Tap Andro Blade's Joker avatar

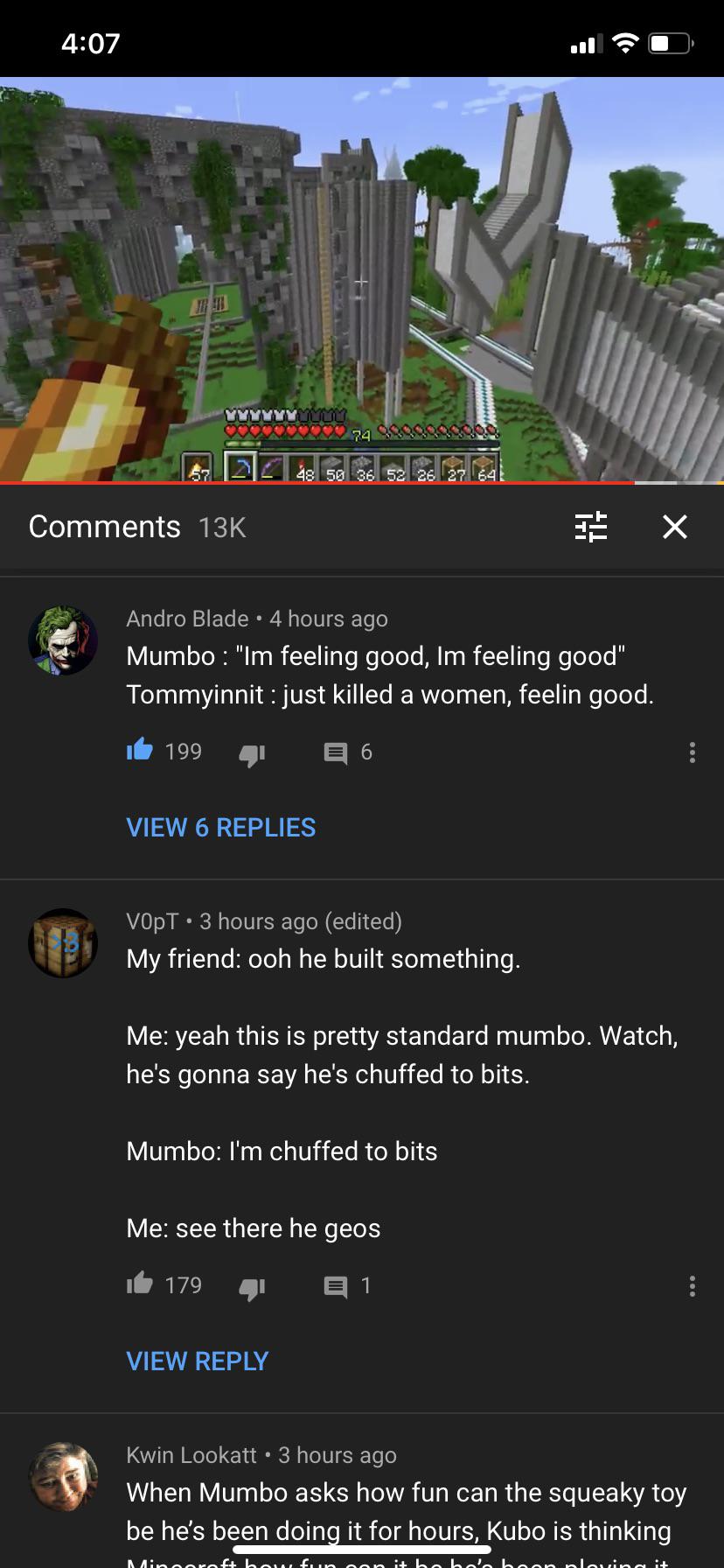coord(63,640)
